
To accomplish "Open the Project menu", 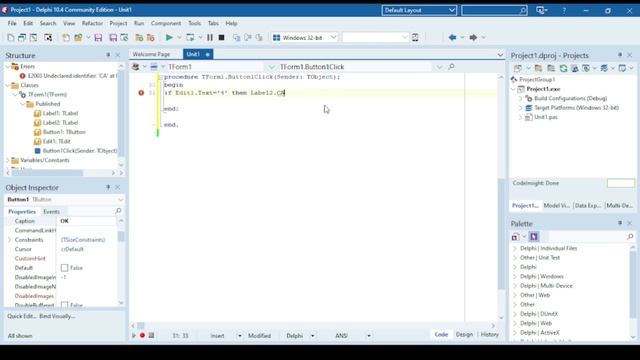I will tap(118, 23).
